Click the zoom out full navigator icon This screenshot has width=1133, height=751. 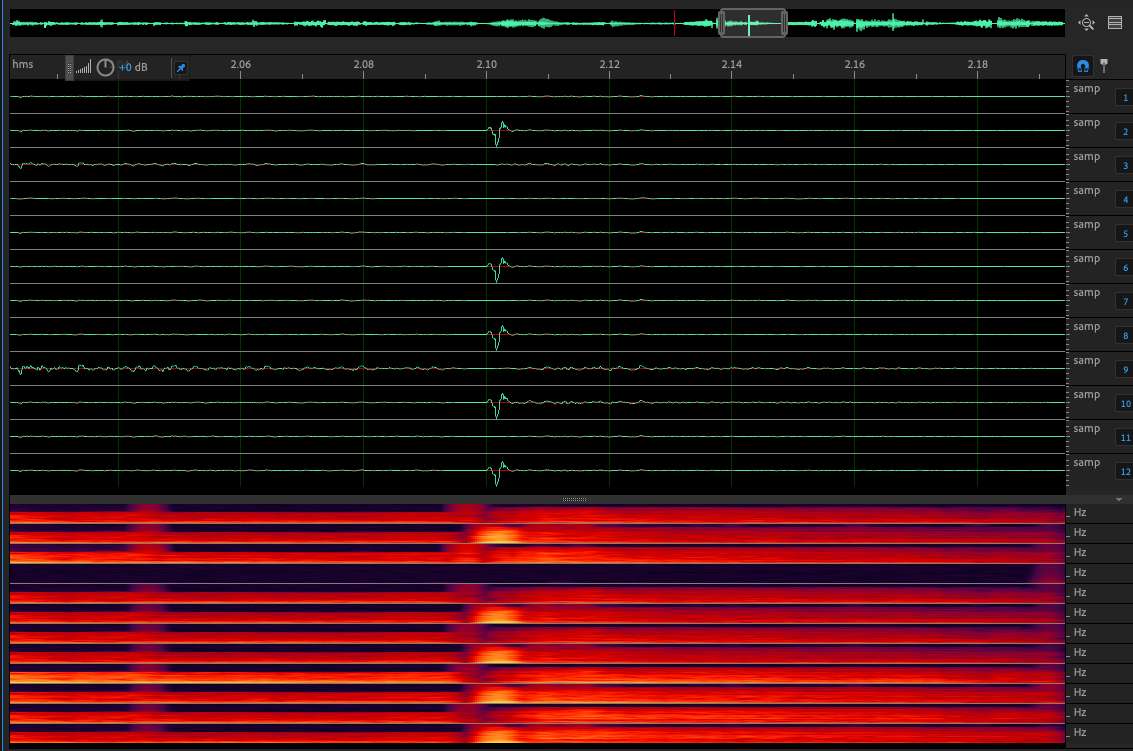point(1087,22)
